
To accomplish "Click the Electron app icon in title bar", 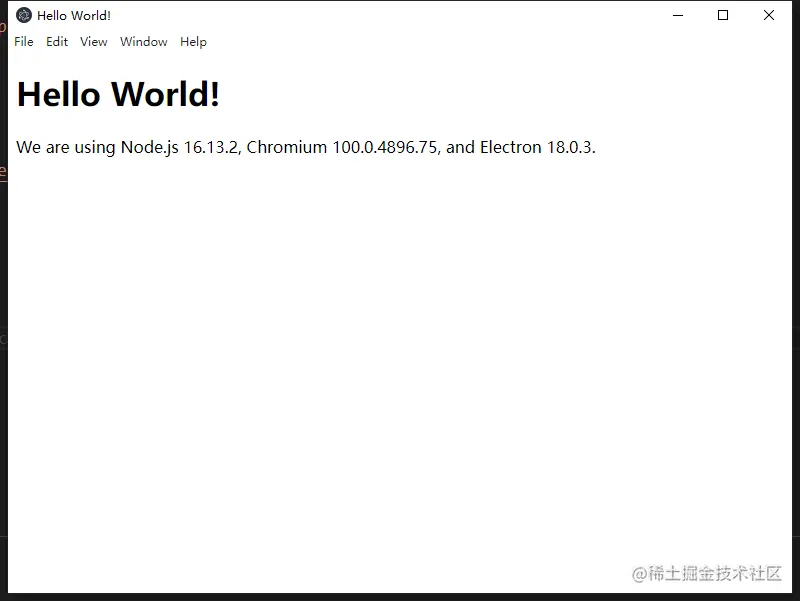I will pyautogui.click(x=23, y=15).
